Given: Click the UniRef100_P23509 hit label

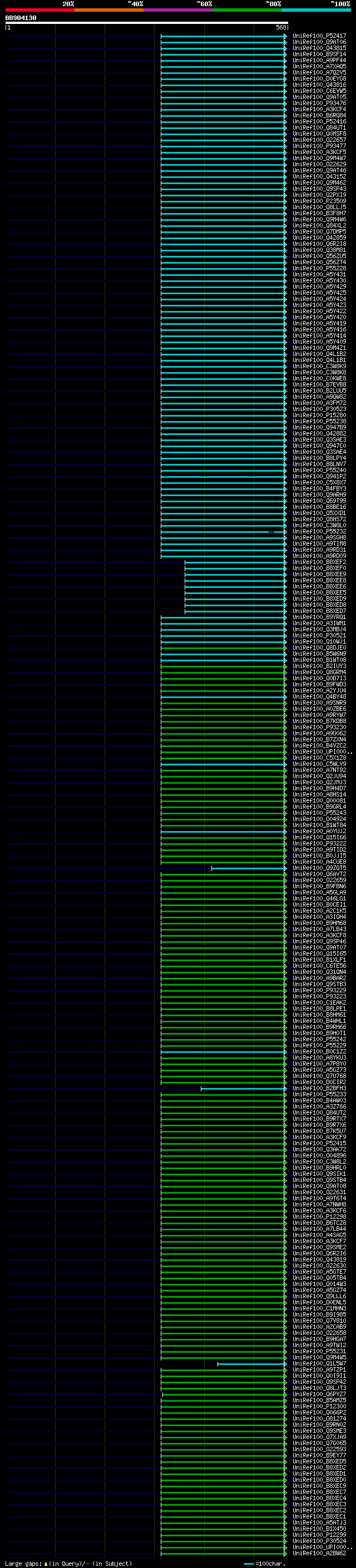Looking at the screenshot, I should click(x=319, y=201).
